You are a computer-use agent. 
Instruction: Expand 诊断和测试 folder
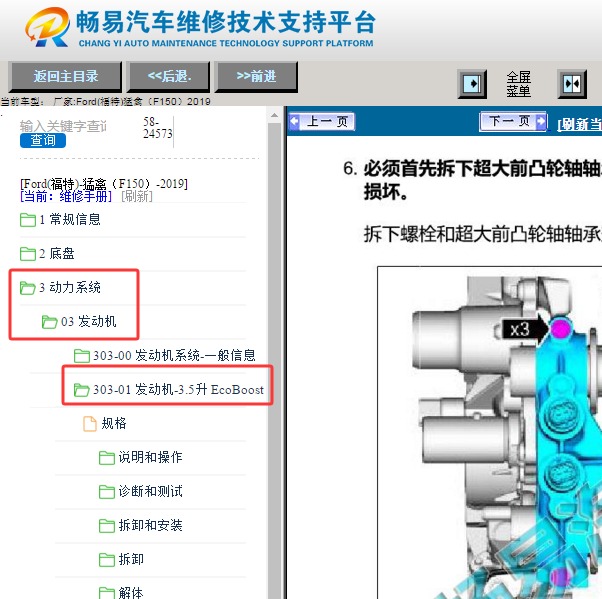pos(150,491)
